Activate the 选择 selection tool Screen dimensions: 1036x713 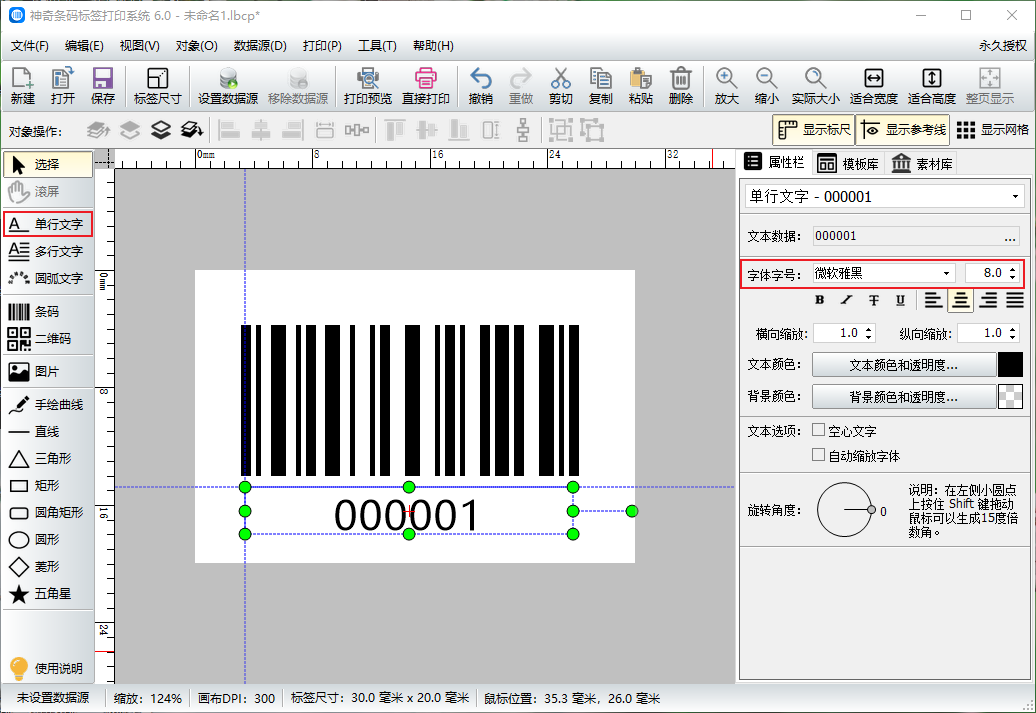pos(48,164)
